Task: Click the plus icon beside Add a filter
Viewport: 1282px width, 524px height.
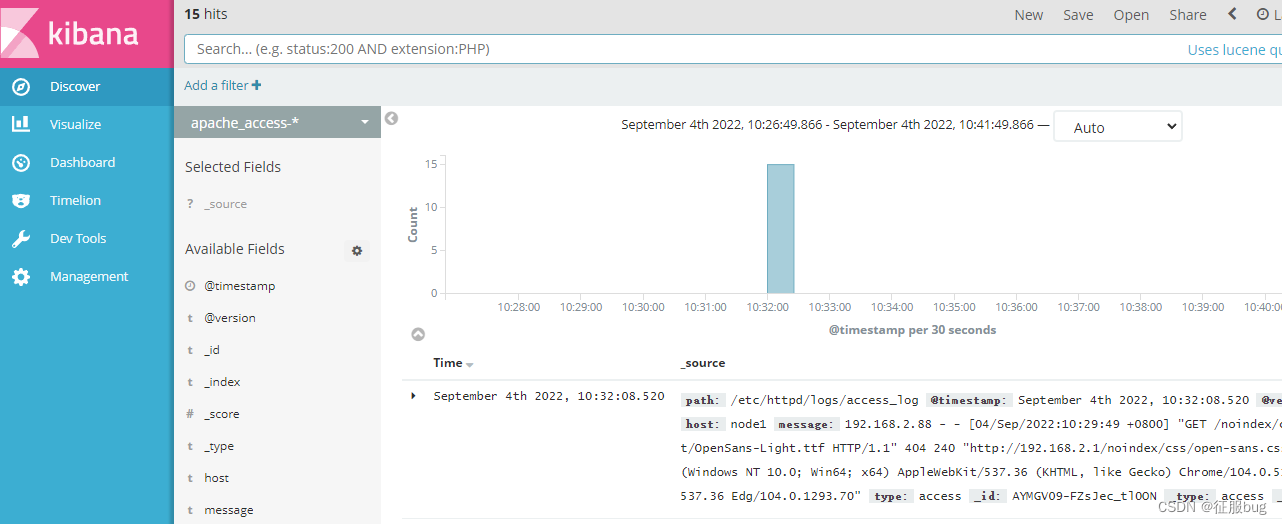Action: click(x=257, y=86)
